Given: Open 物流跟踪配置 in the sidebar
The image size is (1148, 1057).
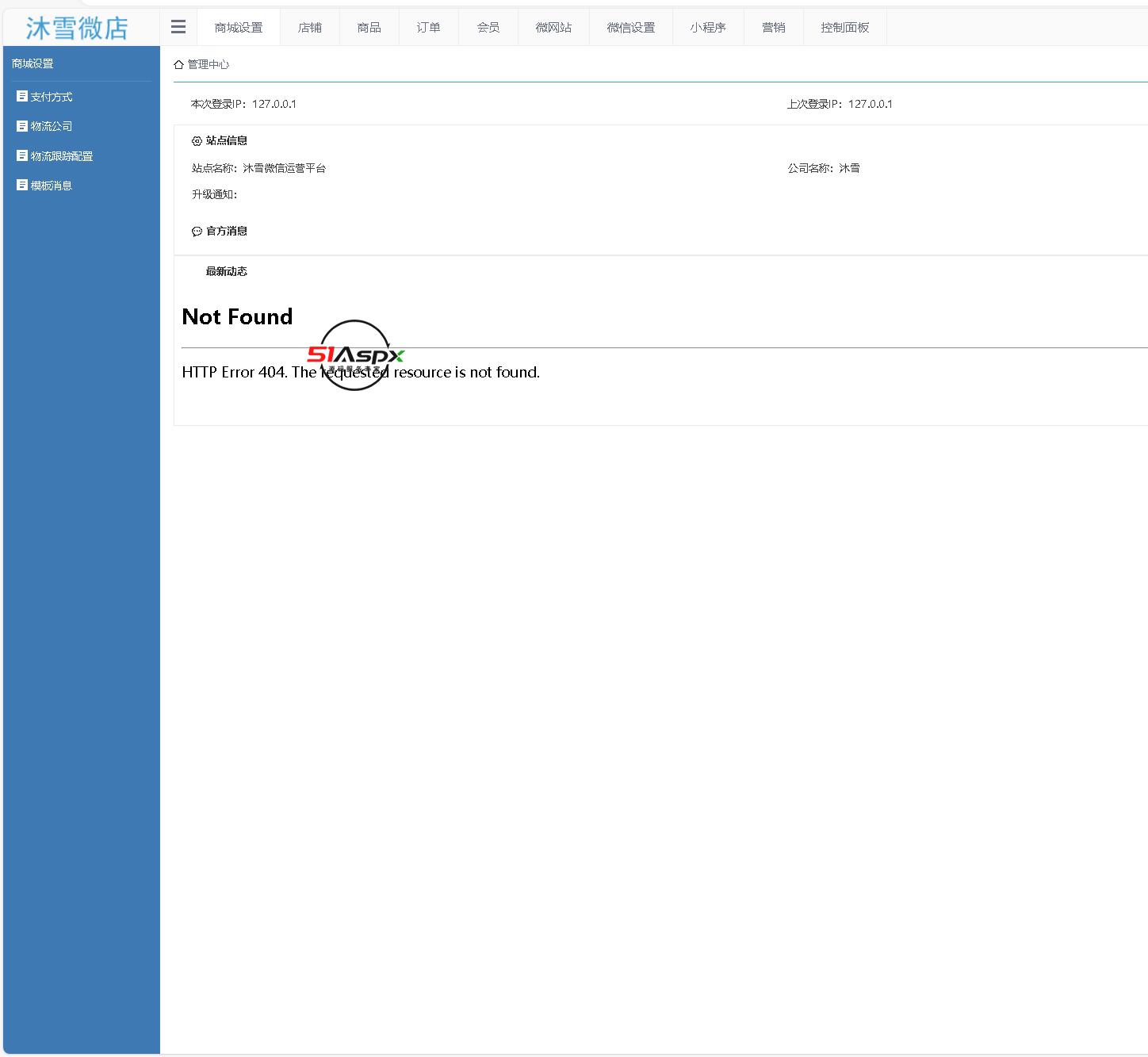Looking at the screenshot, I should point(62,156).
